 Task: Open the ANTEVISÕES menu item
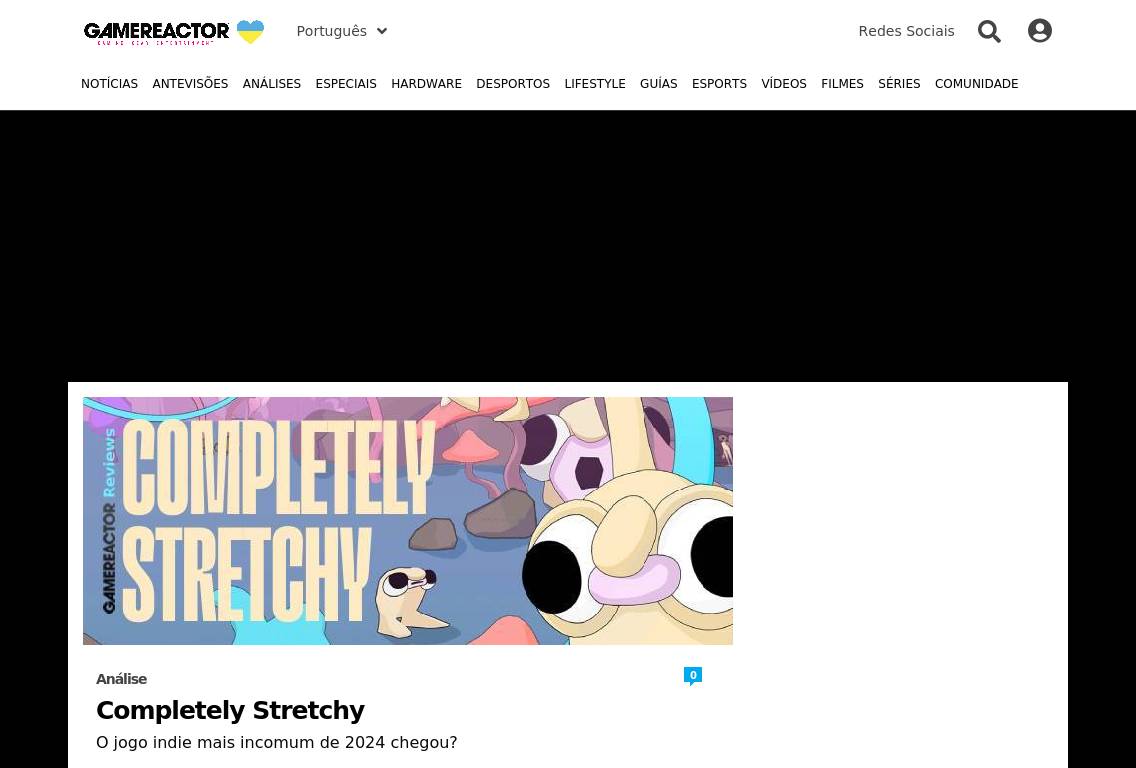190,84
